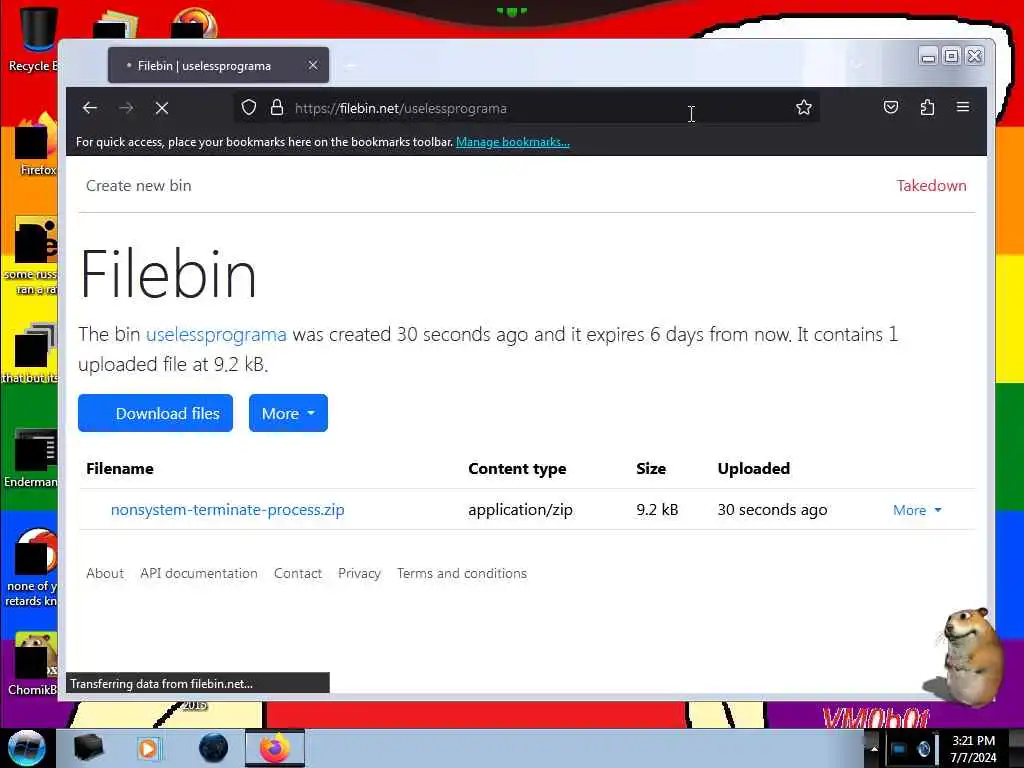Open the black box taskbar icon
1024x768 pixels.
[x=88, y=748]
